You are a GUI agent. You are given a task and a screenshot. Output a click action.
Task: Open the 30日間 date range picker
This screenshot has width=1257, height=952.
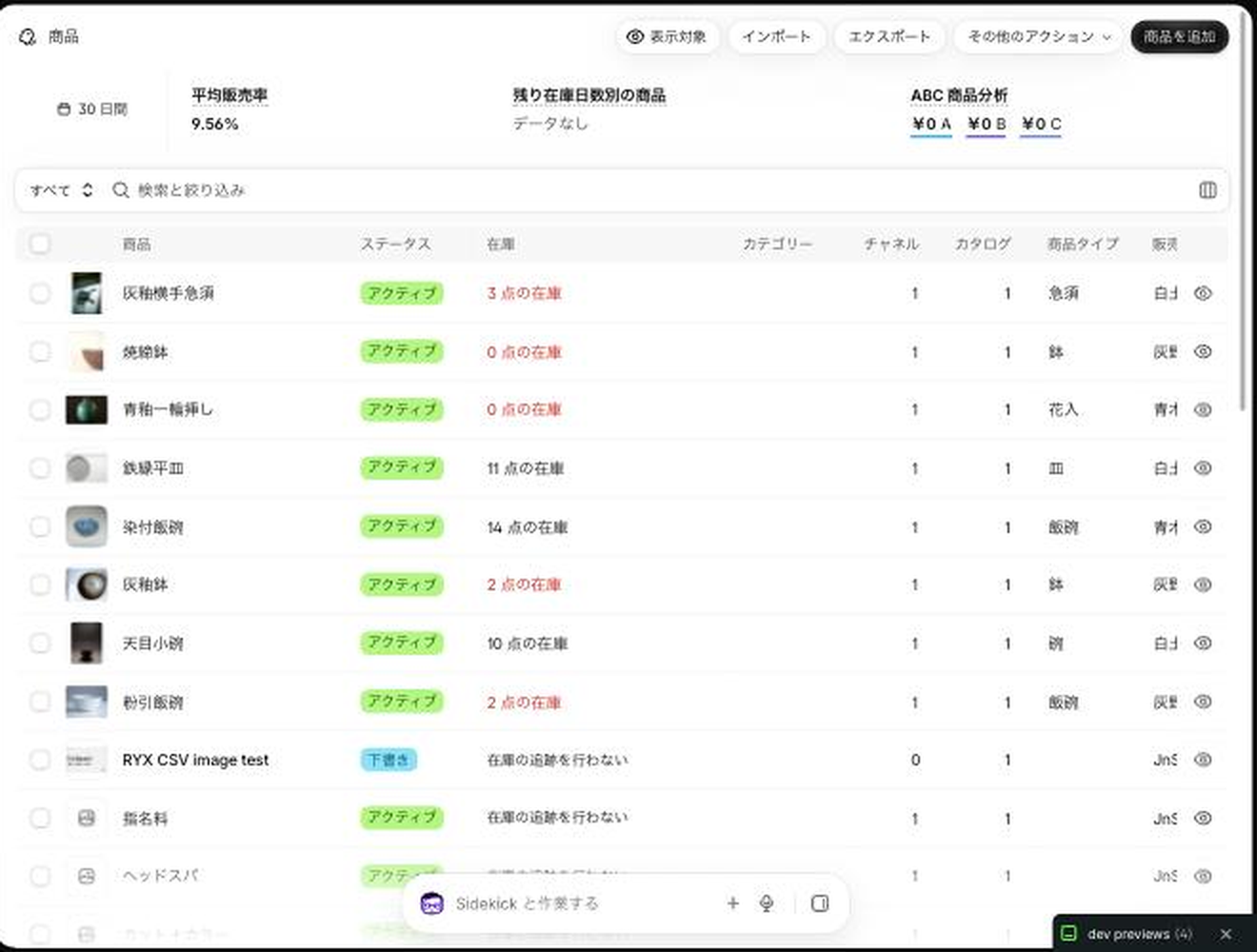coord(91,109)
